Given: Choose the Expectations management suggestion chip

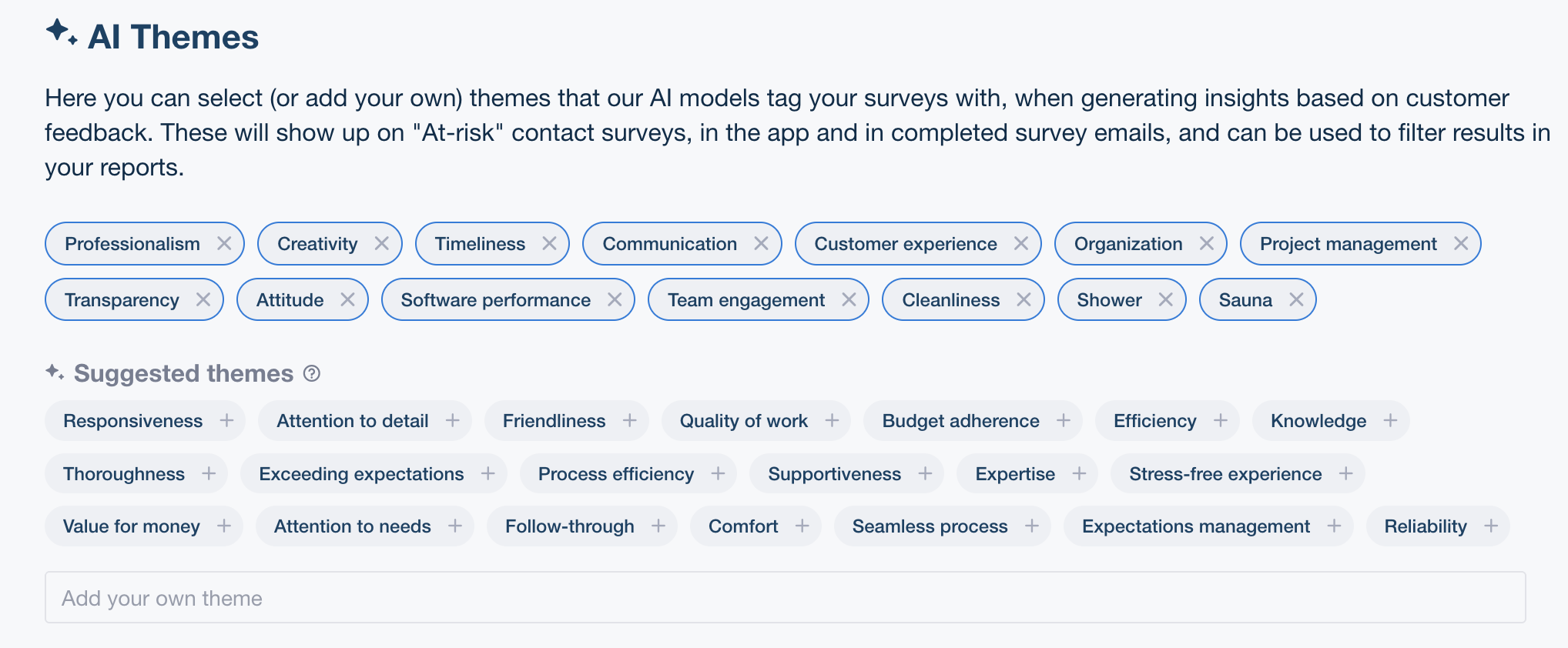Looking at the screenshot, I should [1208, 526].
